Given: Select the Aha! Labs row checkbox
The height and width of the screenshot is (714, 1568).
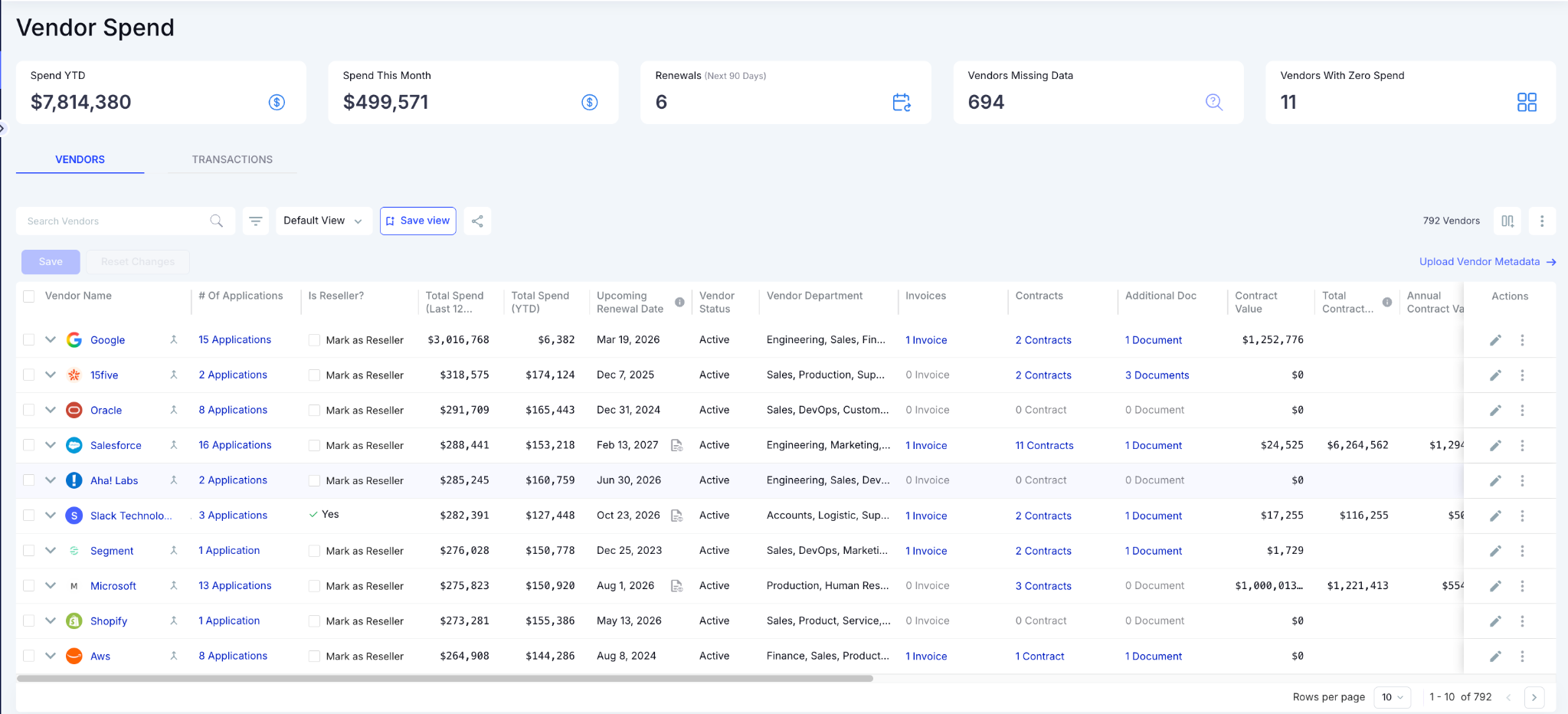Looking at the screenshot, I should tap(29, 480).
